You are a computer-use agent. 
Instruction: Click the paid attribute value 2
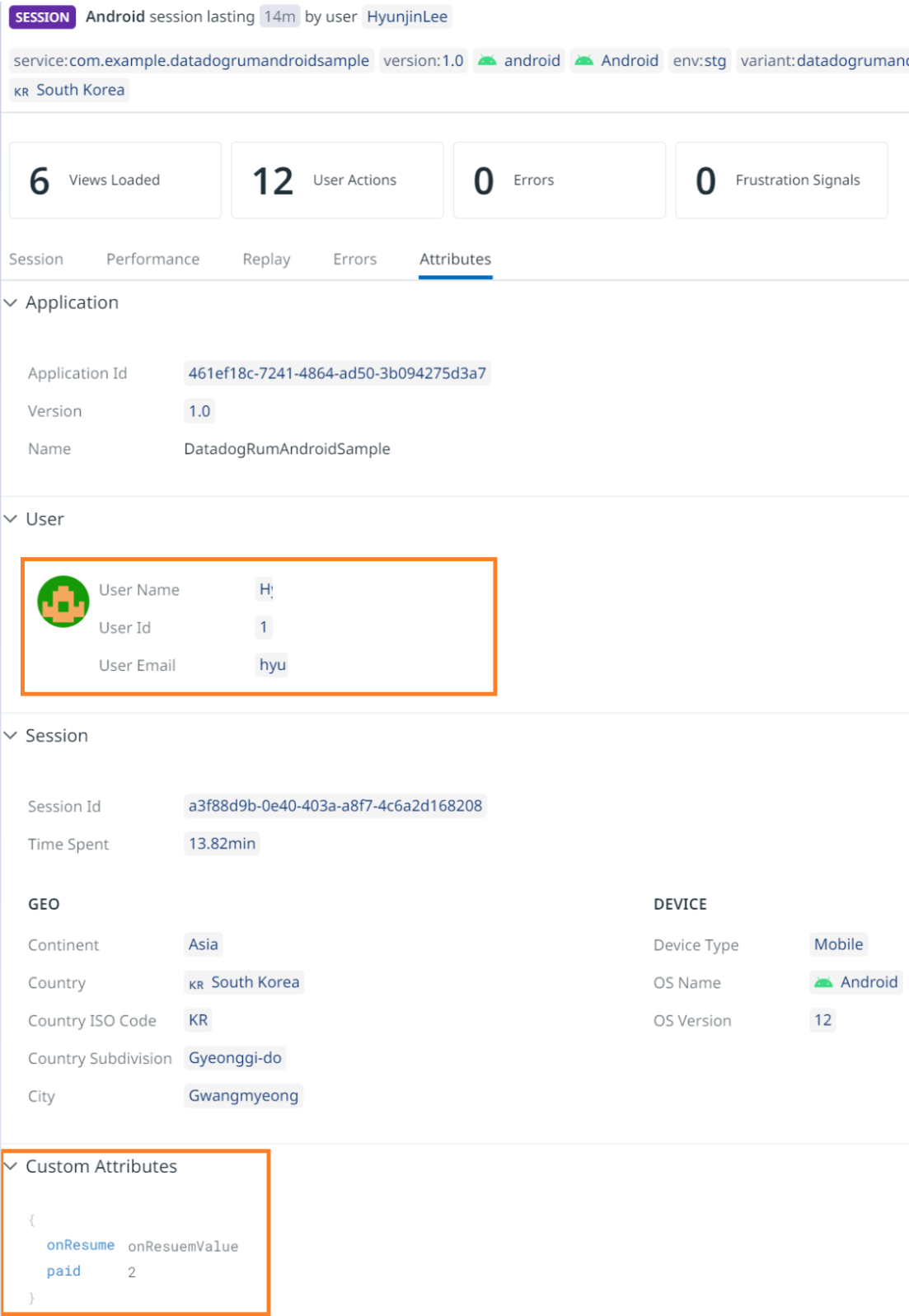coord(132,1272)
